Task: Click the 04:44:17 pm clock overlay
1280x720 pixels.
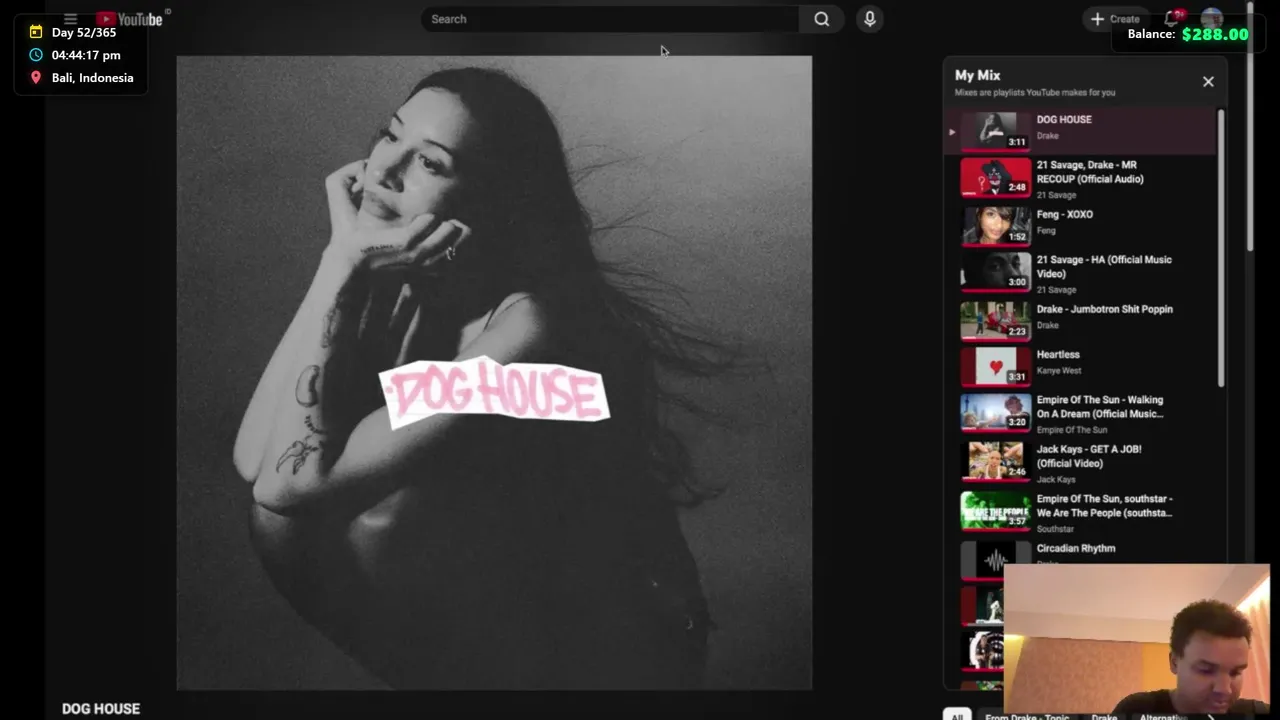Action: point(76,55)
